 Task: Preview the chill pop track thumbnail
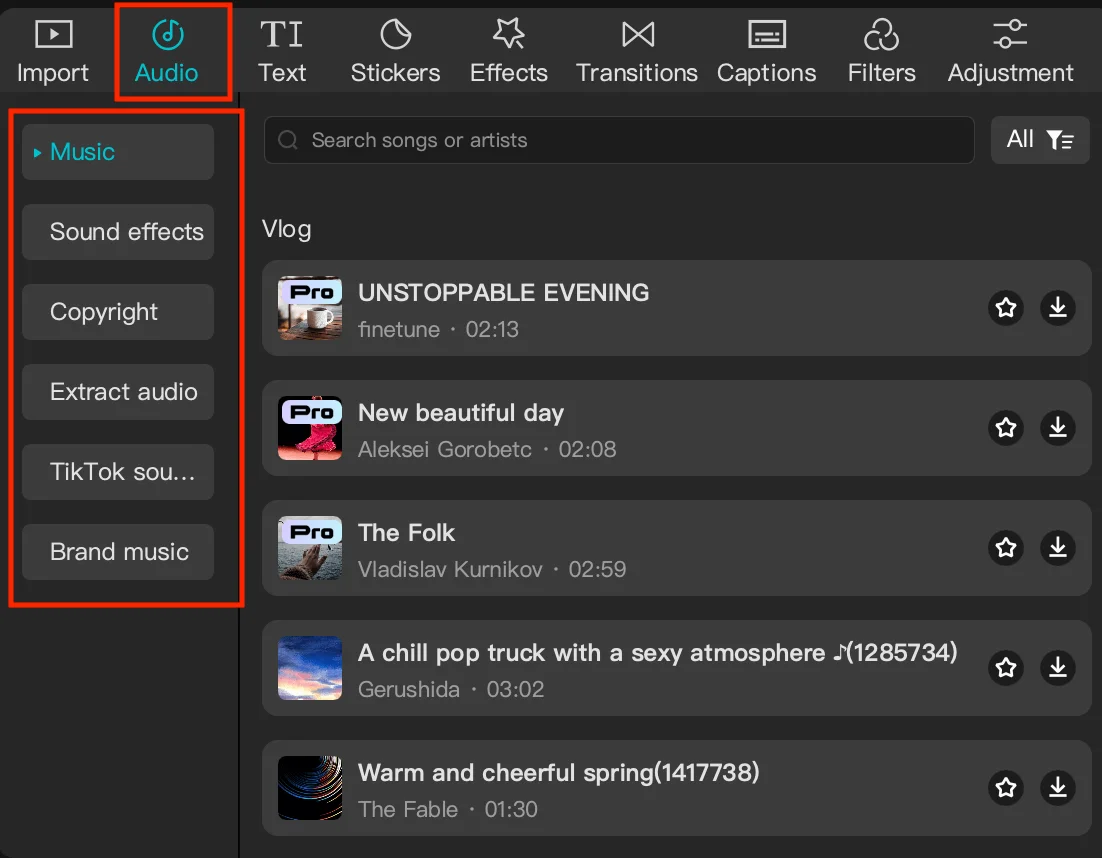[x=310, y=668]
